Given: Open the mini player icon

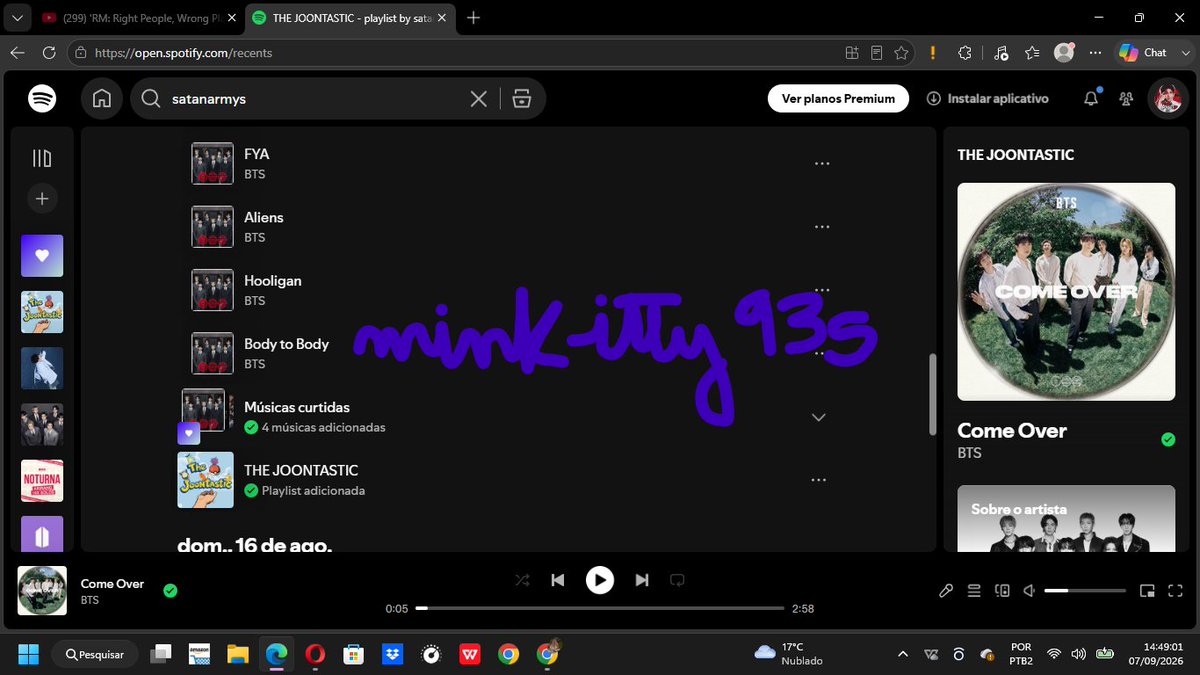Looking at the screenshot, I should point(1147,591).
